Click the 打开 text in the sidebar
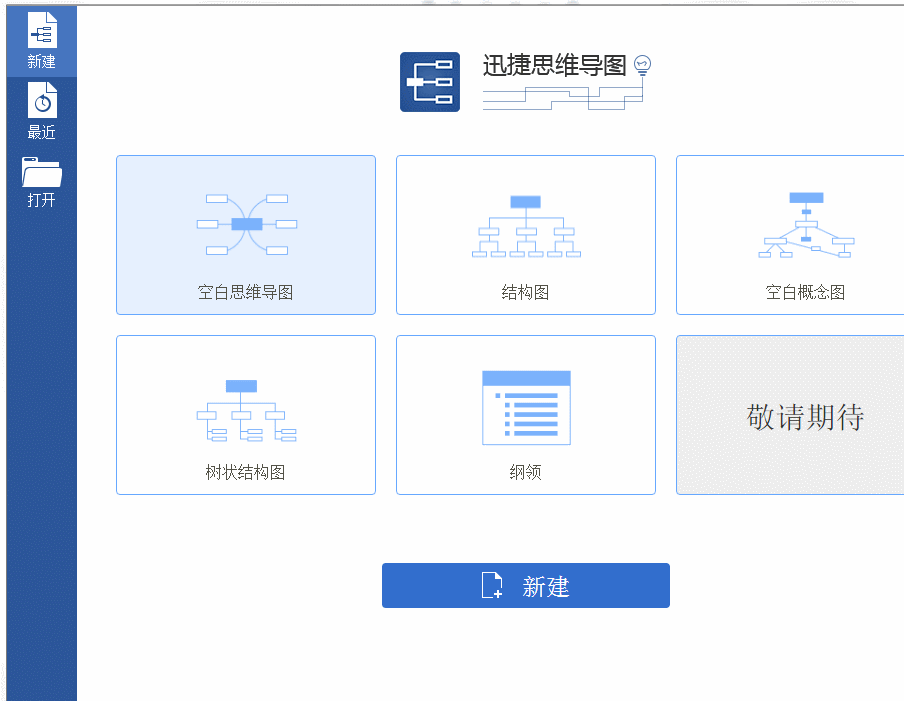The image size is (904, 701). (x=42, y=200)
